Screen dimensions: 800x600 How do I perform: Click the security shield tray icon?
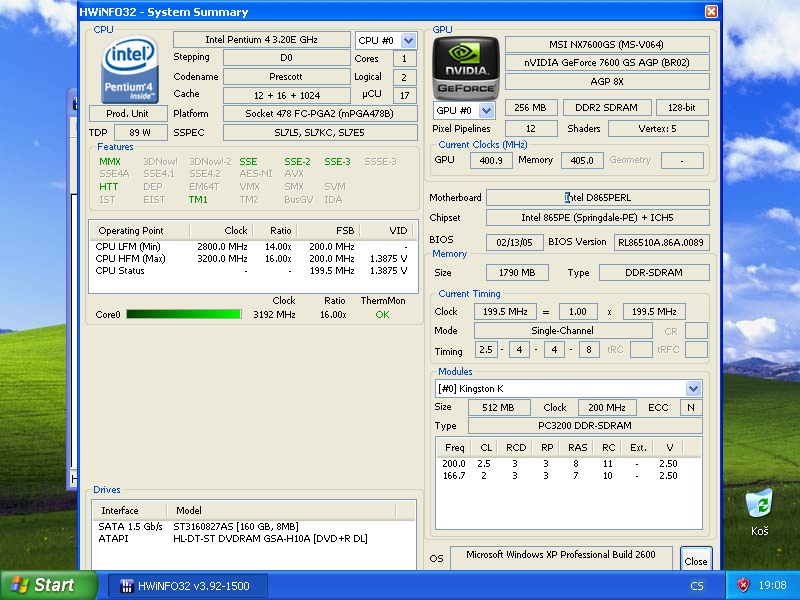tap(743, 585)
